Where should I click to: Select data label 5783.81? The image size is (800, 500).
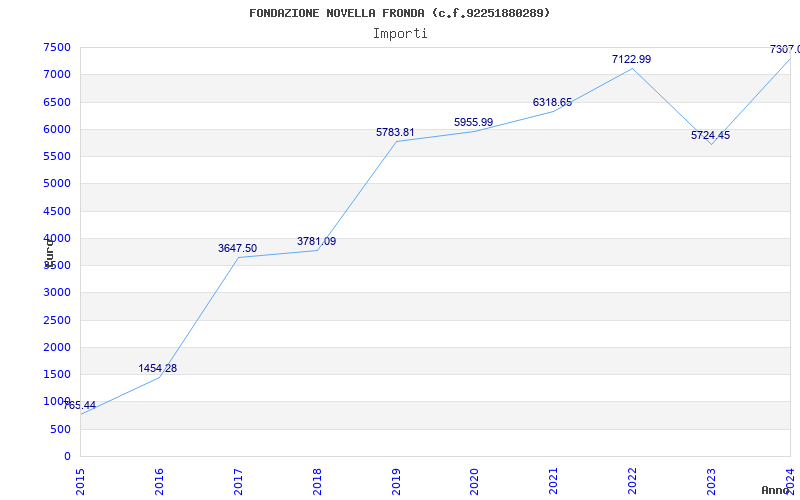395,133
